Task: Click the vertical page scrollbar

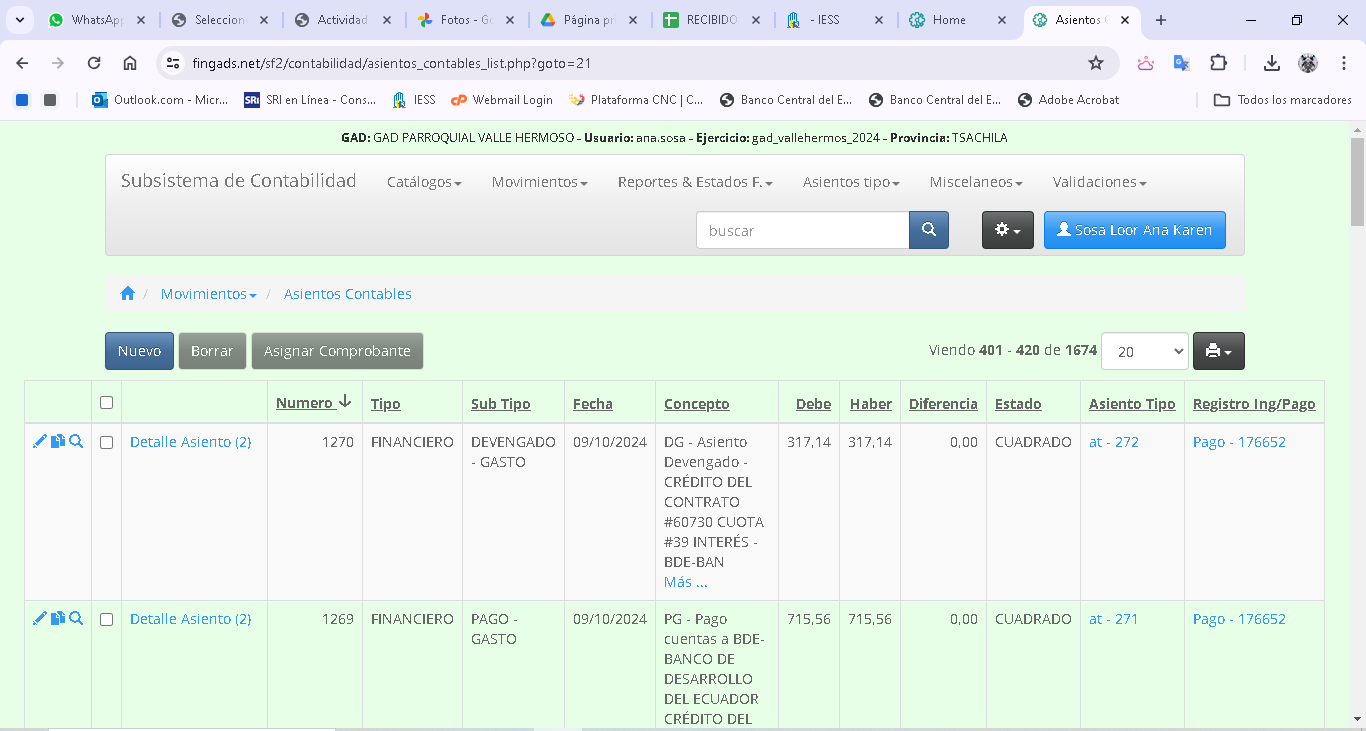Action: (x=1357, y=400)
